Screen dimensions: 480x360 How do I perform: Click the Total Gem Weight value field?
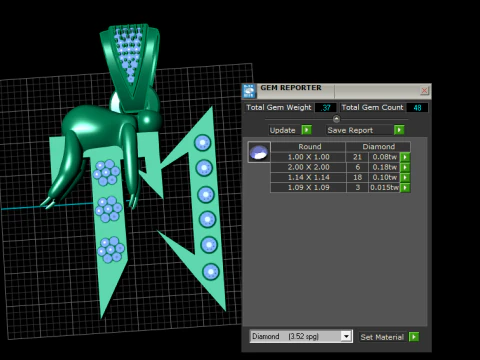[326, 108]
